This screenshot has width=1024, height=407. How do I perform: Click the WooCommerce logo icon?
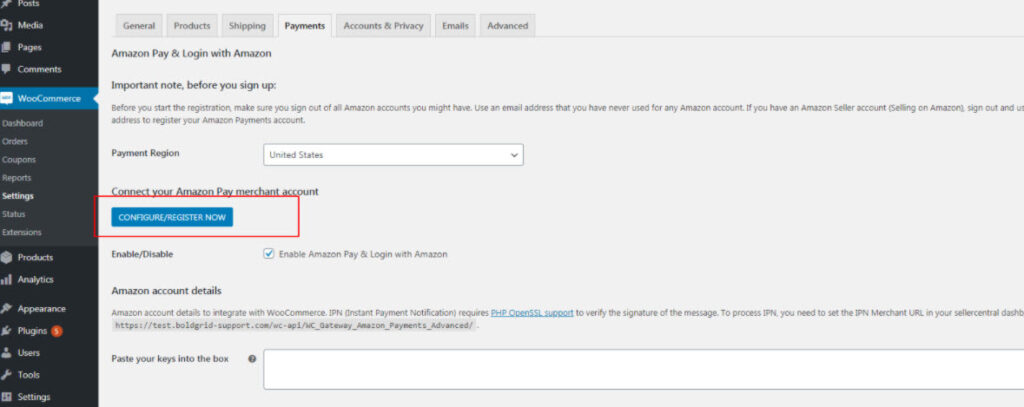[7, 98]
